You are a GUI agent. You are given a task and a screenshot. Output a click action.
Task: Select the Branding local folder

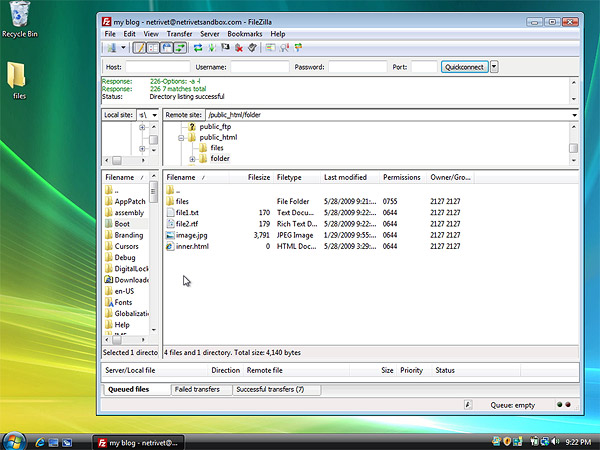129,235
